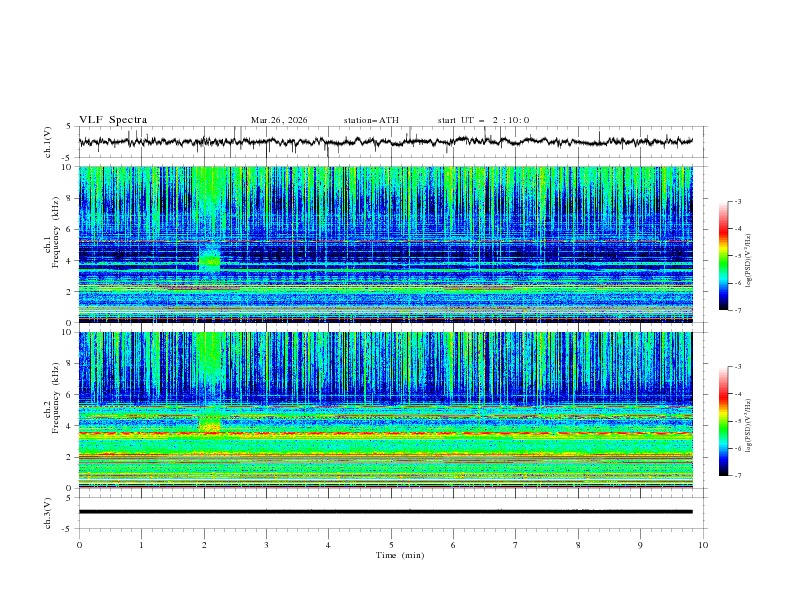Image resolution: width=792 pixels, height=612 pixels.
Task: Click the bright burst at 2 minutes in ch.1
Action: coord(210,259)
